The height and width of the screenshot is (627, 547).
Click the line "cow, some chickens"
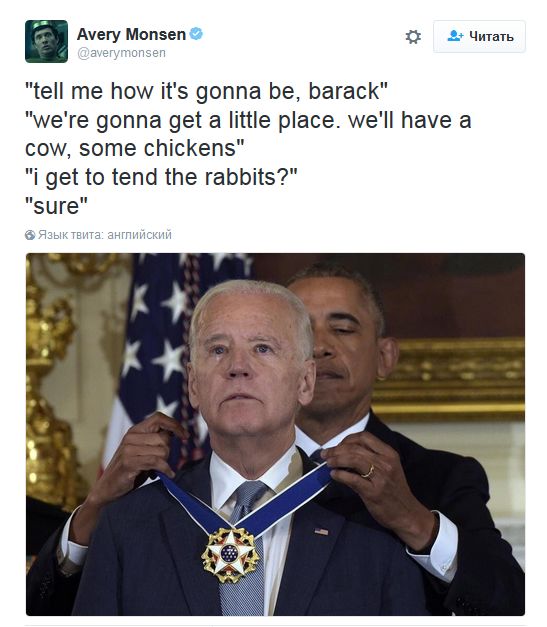click(134, 148)
